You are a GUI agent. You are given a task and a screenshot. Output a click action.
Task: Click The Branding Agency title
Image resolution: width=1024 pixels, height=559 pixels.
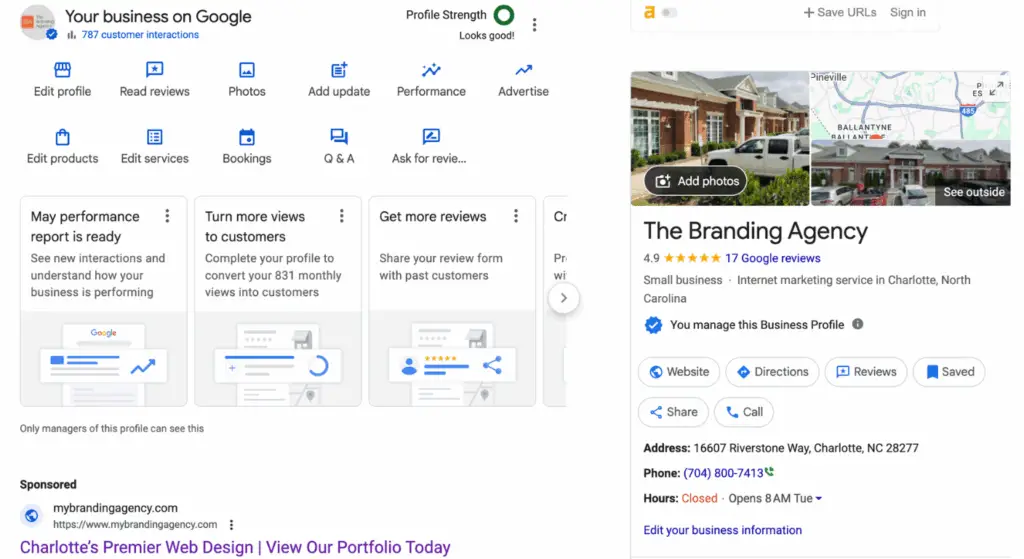[x=756, y=231]
